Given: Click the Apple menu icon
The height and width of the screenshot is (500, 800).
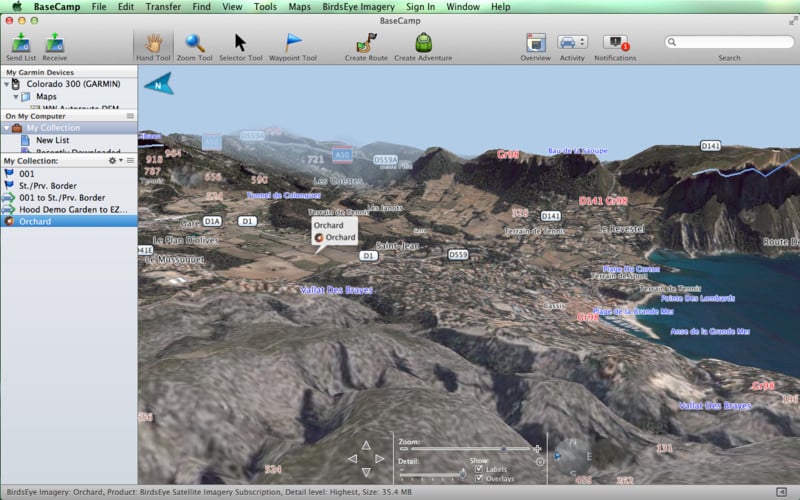Looking at the screenshot, I should click(17, 7).
